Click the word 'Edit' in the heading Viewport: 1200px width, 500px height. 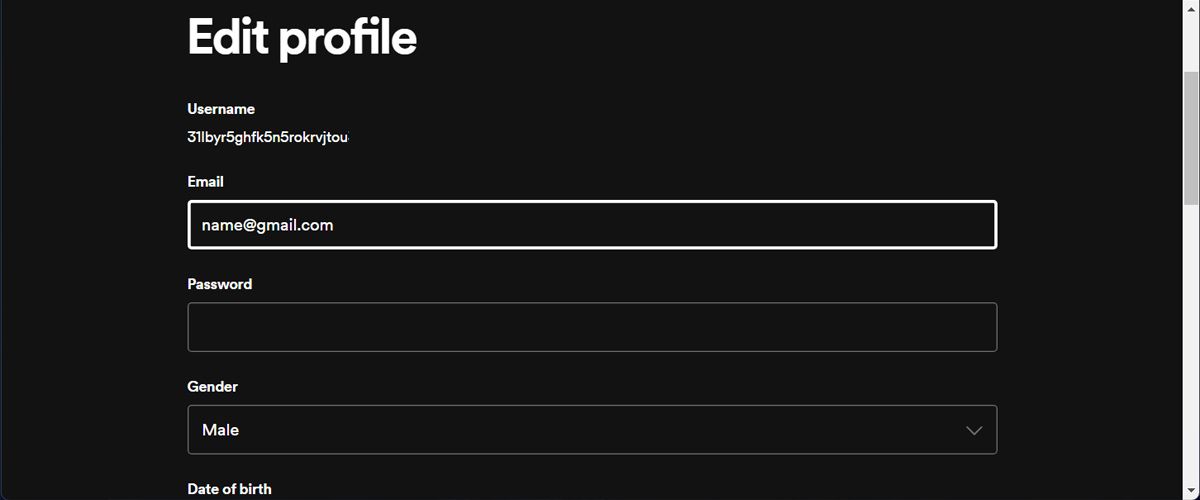(226, 38)
